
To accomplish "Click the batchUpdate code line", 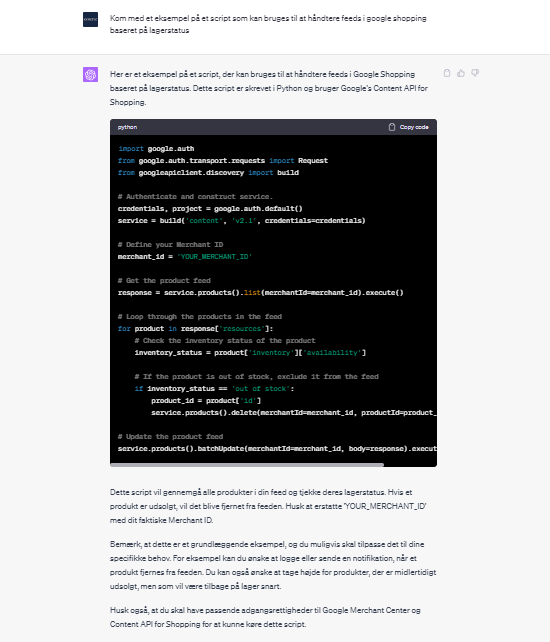I will point(277,449).
